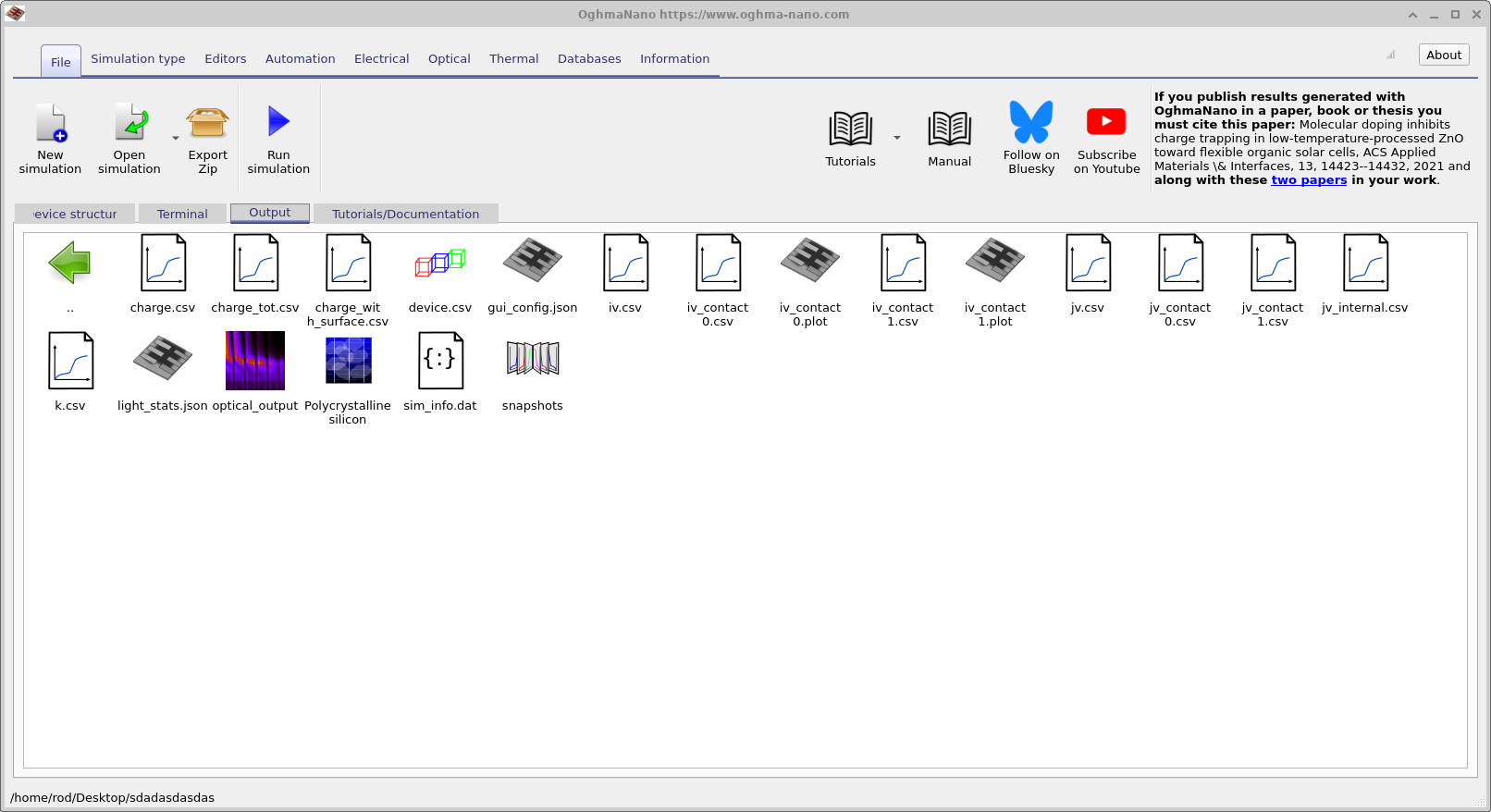Viewport: 1491px width, 812px height.
Task: Select the charge_with_surface.csv file icon
Action: point(349,263)
